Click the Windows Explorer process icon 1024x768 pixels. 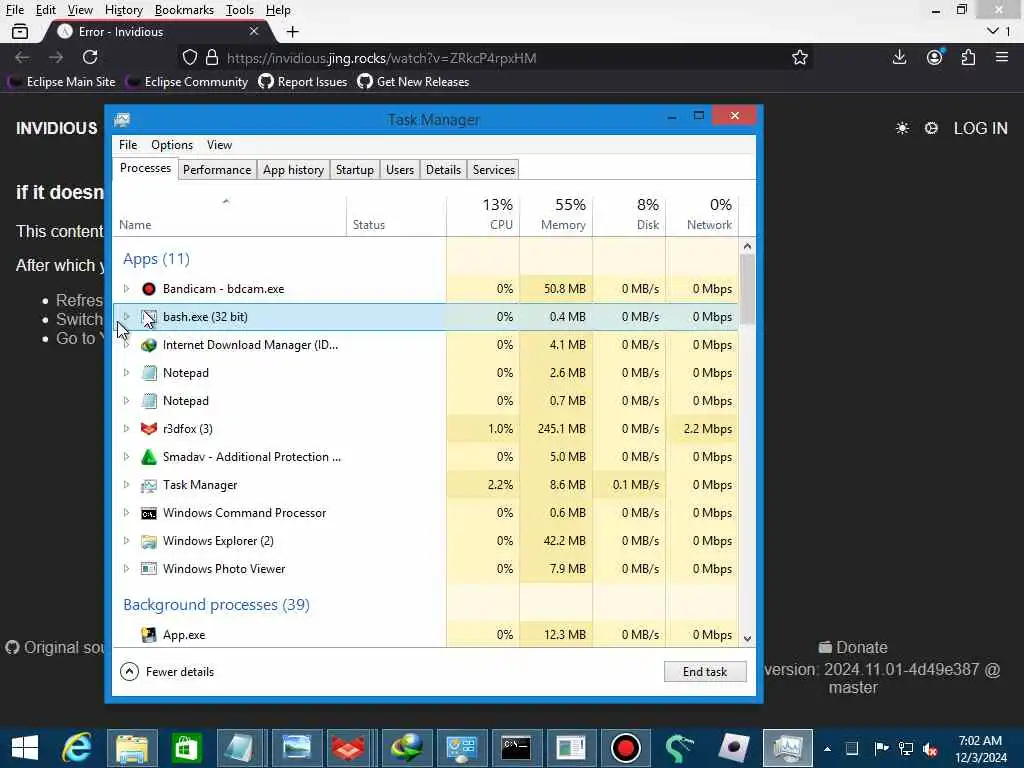click(x=149, y=541)
